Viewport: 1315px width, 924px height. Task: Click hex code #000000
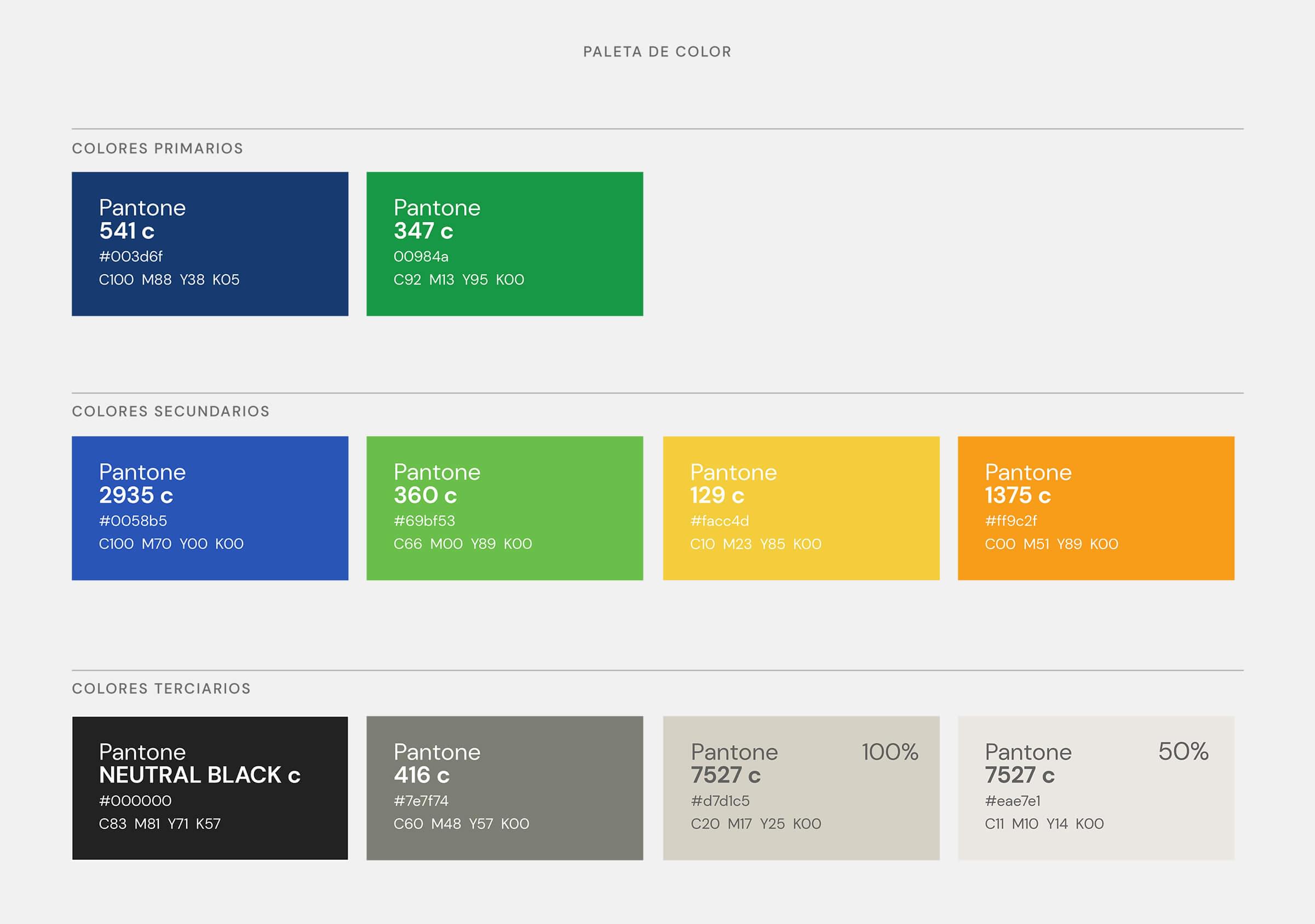pos(135,801)
